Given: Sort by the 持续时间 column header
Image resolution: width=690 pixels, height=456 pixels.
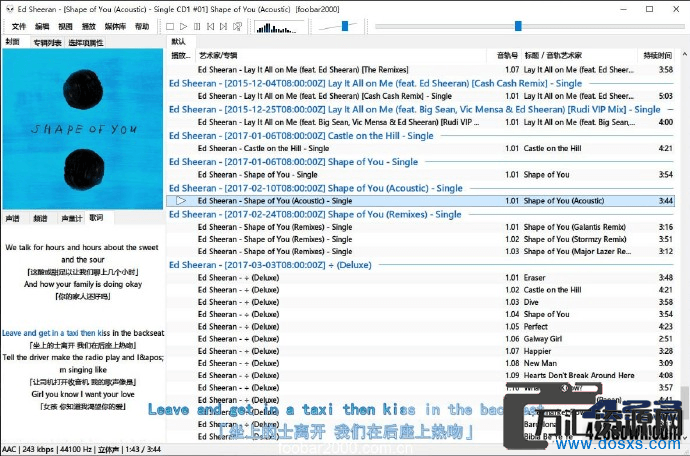Looking at the screenshot, I should 657,55.
